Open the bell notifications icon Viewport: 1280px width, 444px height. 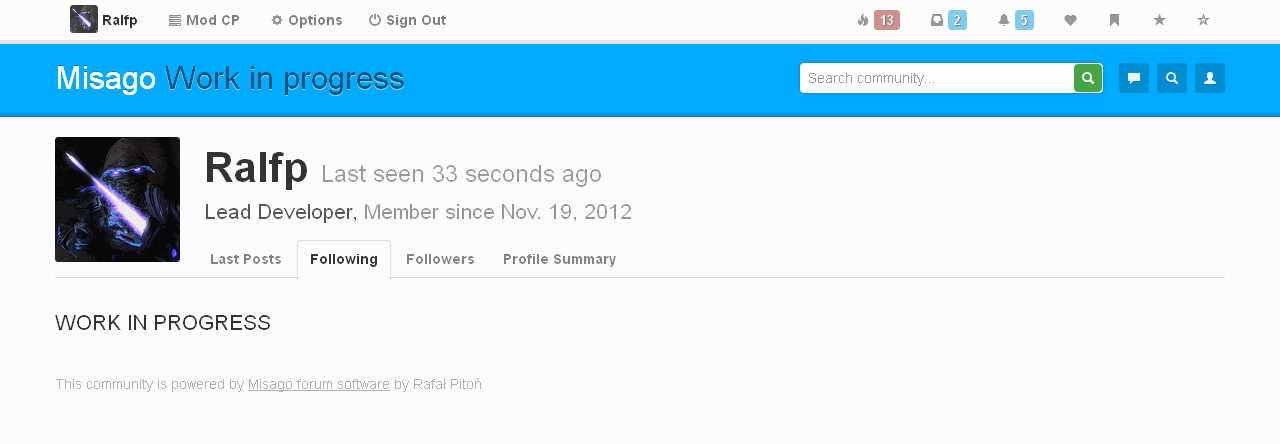click(1015, 20)
